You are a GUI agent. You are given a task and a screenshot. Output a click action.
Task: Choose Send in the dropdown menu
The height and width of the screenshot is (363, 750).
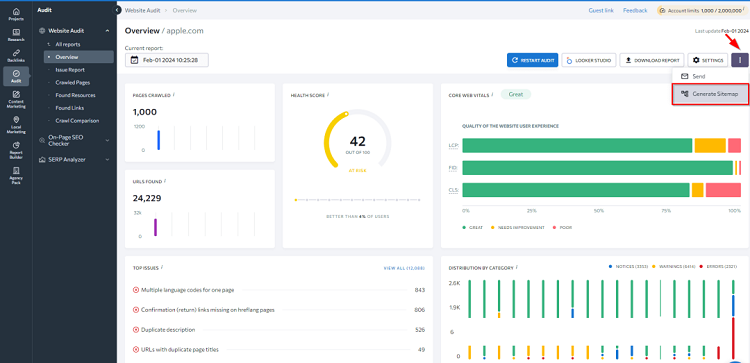(x=710, y=76)
